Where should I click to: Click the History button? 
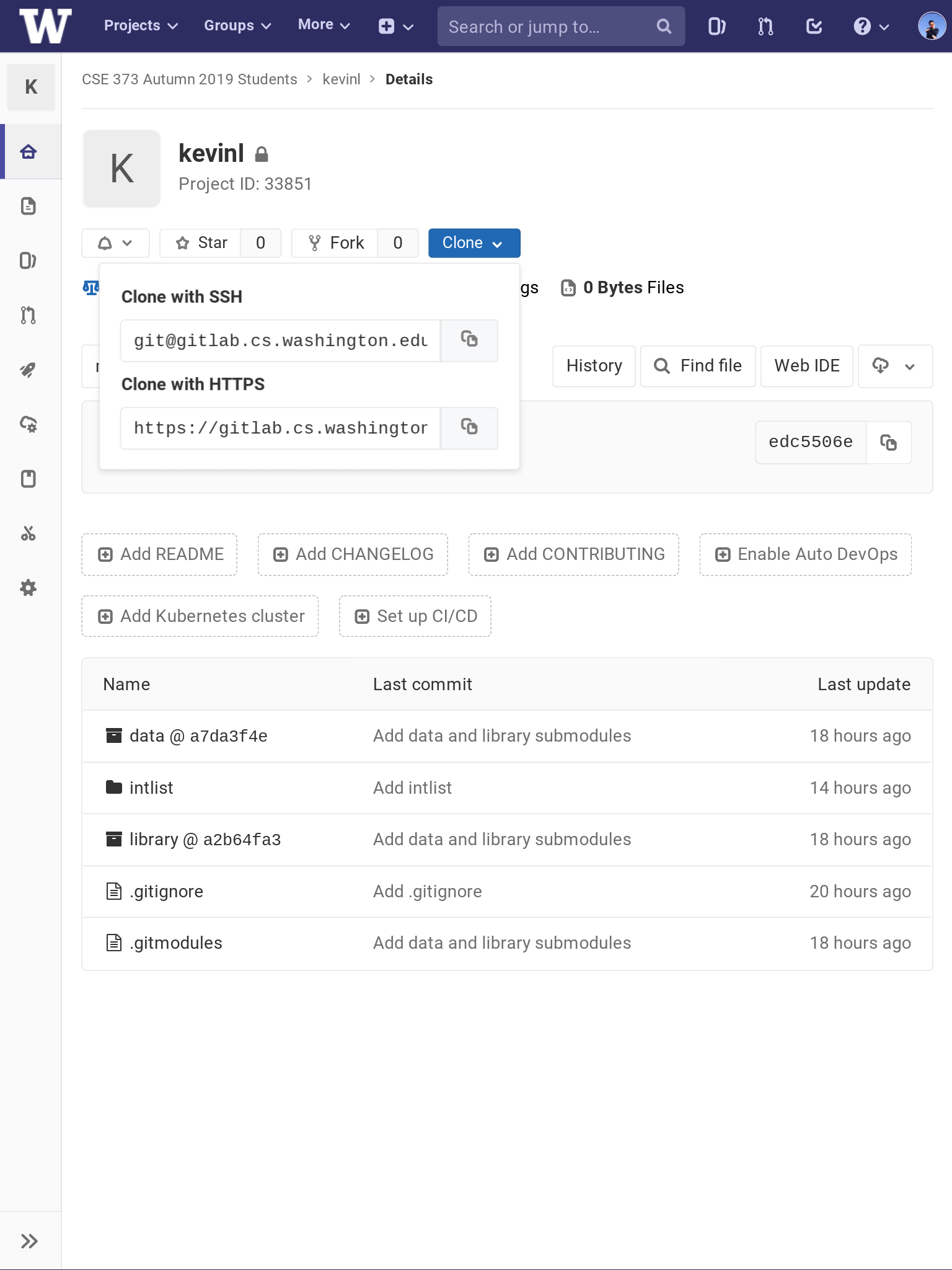pos(594,366)
